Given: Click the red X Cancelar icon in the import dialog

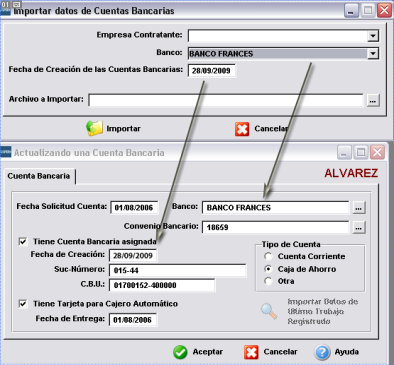Looking at the screenshot, I should pos(242,129).
